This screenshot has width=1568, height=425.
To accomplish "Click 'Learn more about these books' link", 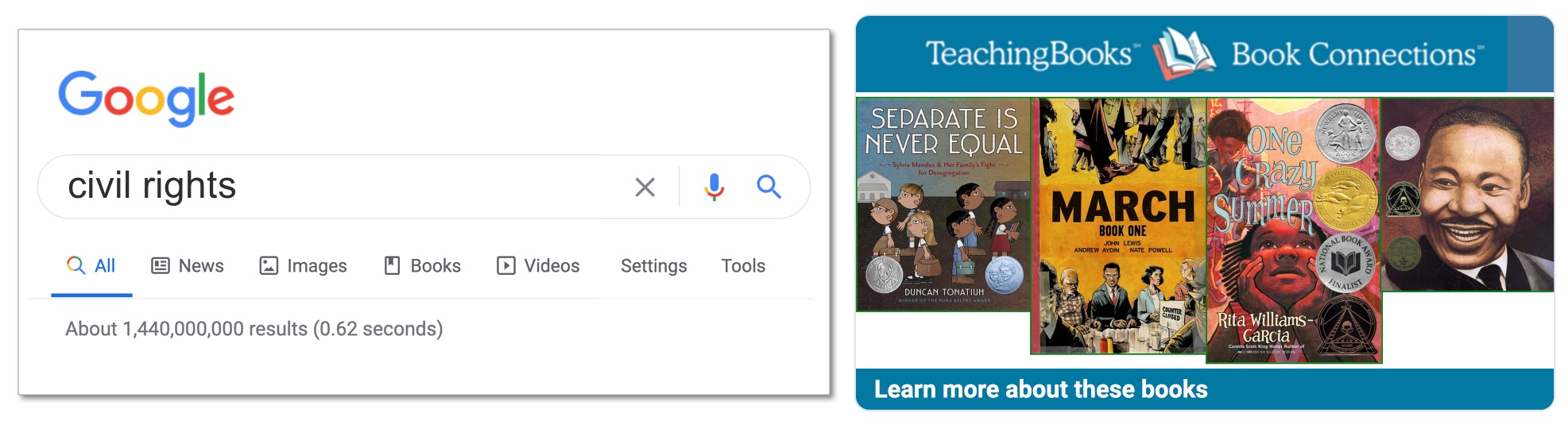I will click(1040, 389).
